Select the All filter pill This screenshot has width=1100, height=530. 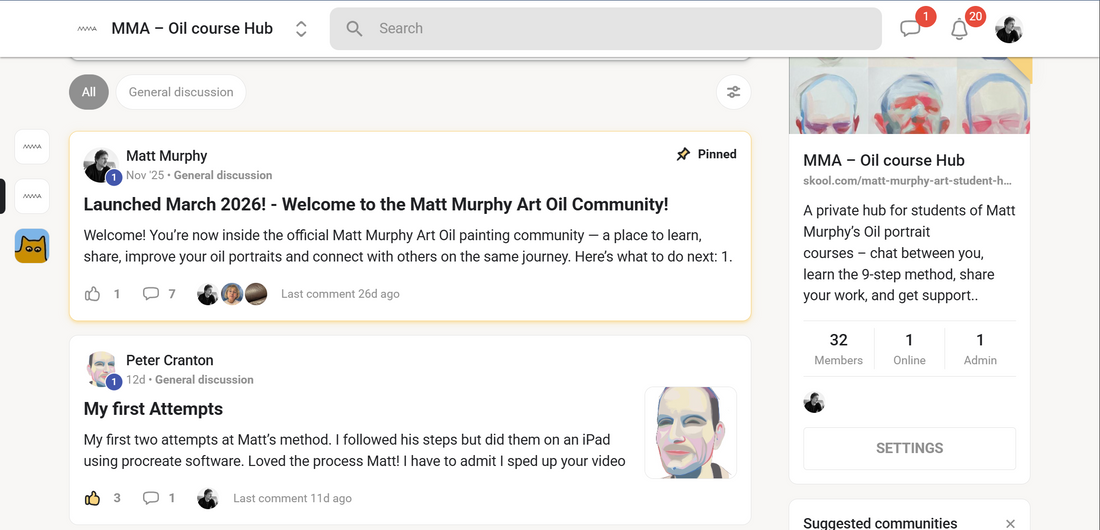(88, 92)
